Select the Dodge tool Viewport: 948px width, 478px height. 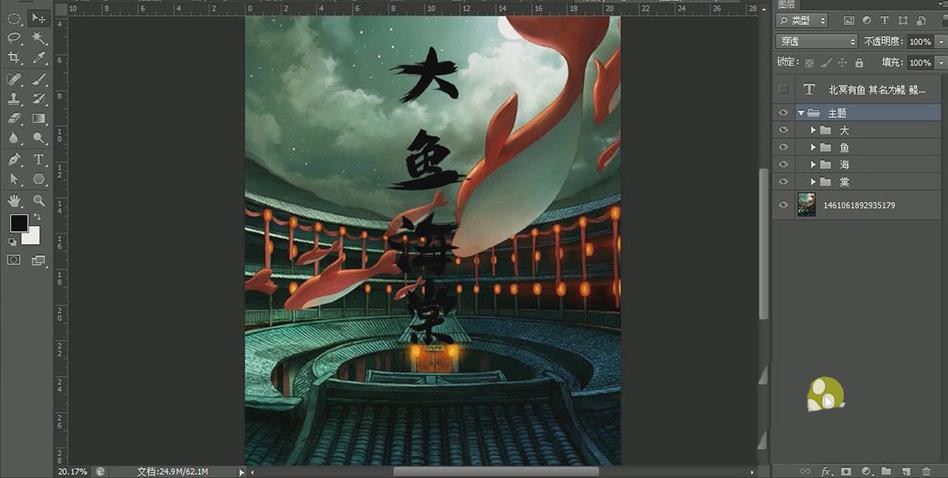point(39,138)
